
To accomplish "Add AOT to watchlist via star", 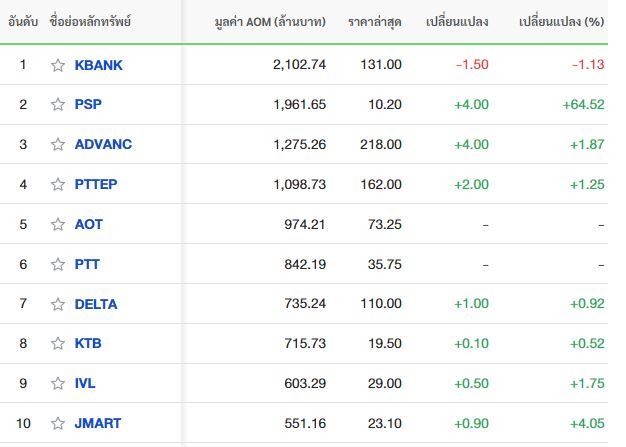I will pos(58,224).
